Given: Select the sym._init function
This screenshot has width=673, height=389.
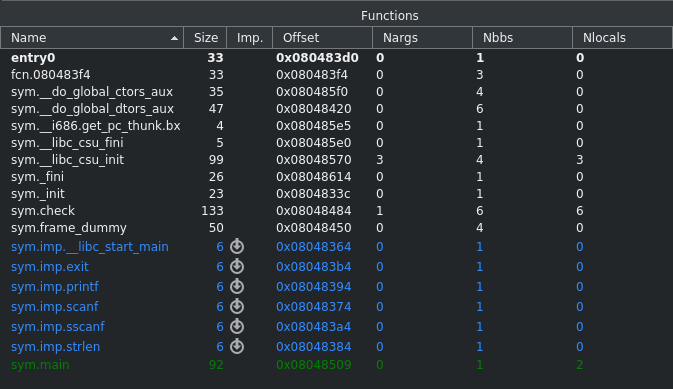Looking at the screenshot, I should (38, 194).
